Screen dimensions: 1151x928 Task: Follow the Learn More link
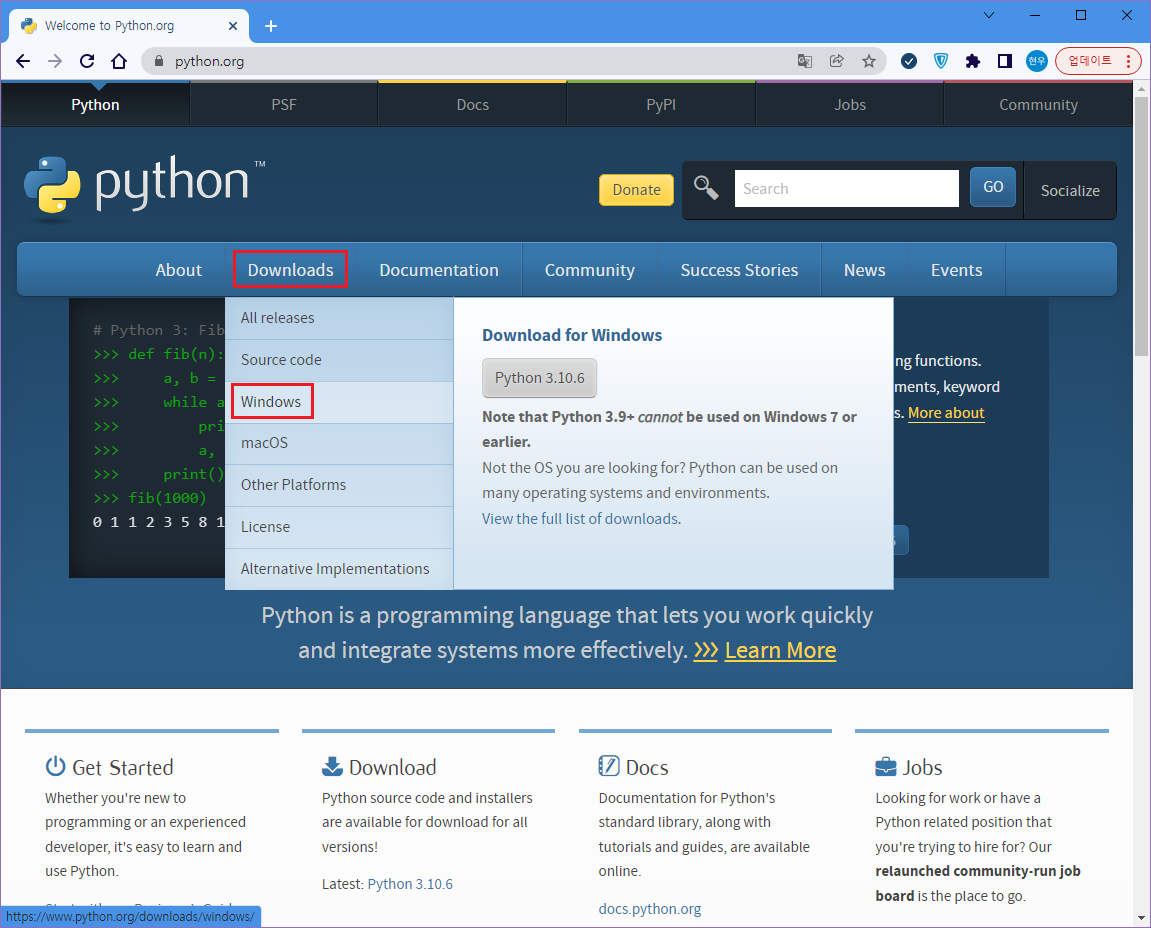pos(780,650)
